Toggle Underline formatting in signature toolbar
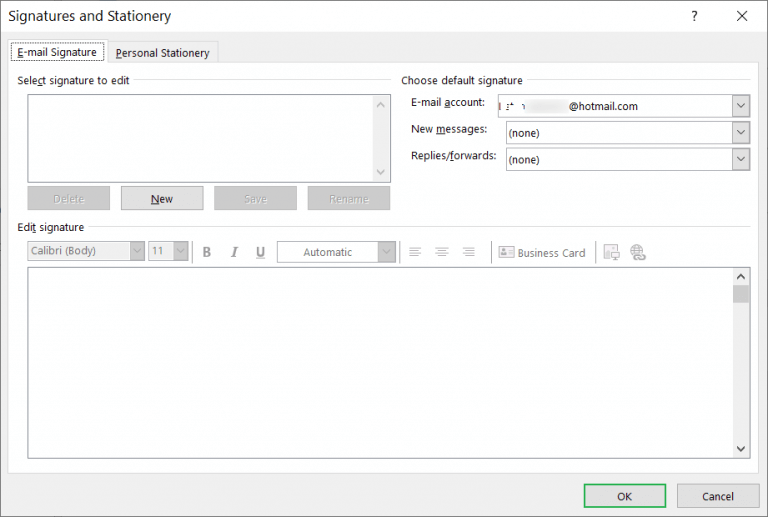This screenshot has height=517, width=768. pos(261,252)
